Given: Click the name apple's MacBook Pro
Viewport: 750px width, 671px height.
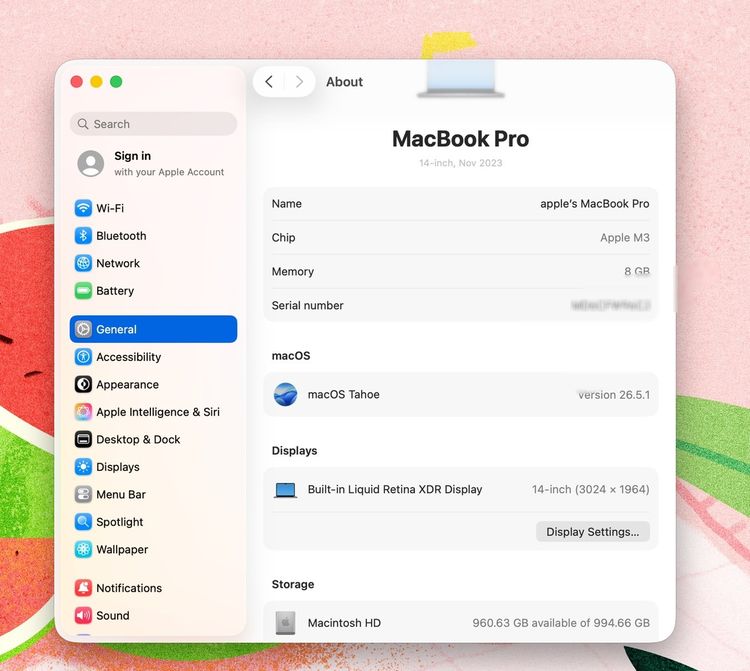Looking at the screenshot, I should pos(595,204).
